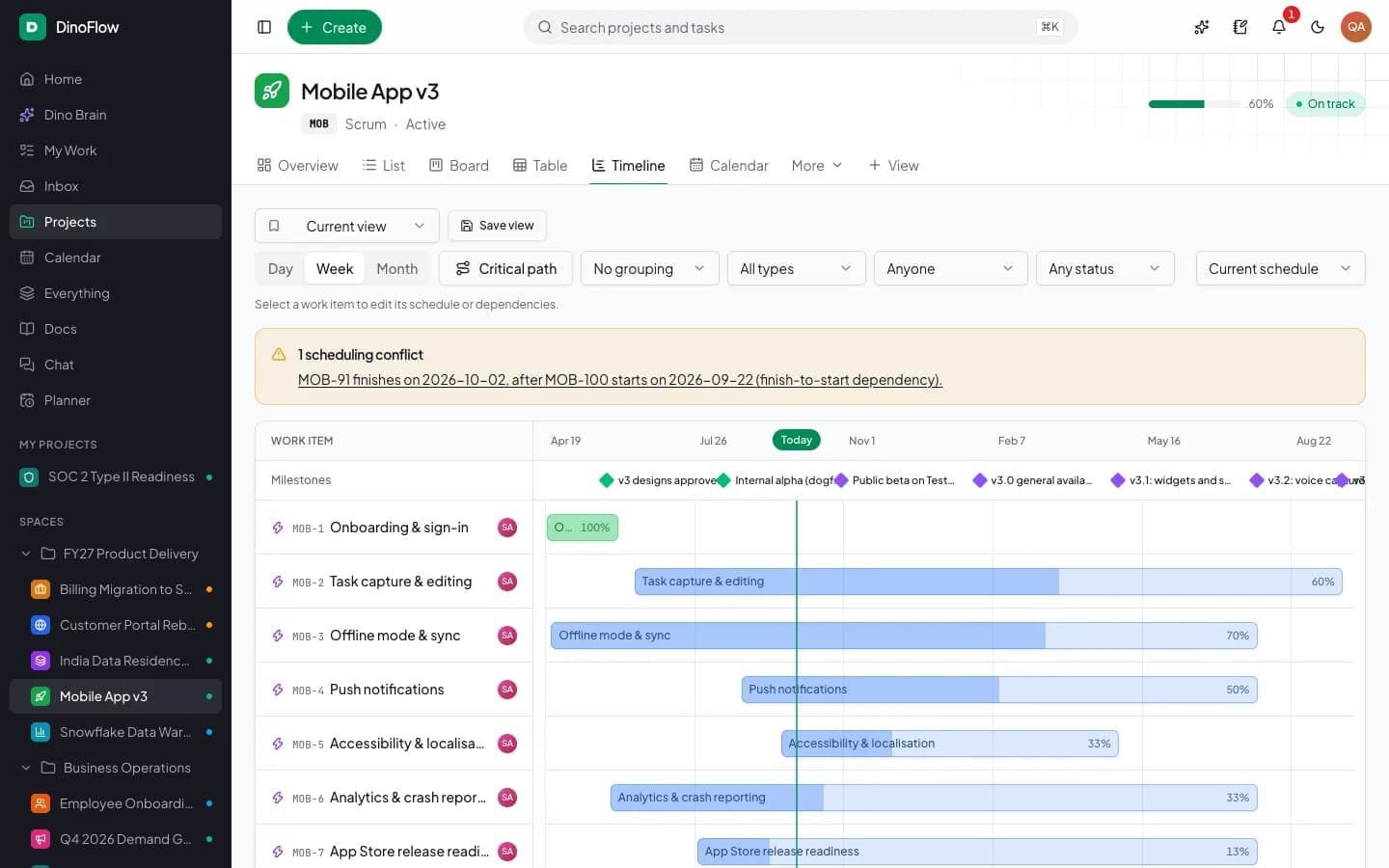The height and width of the screenshot is (868, 1389).
Task: Open Planner from sidebar
Action: tap(116, 400)
